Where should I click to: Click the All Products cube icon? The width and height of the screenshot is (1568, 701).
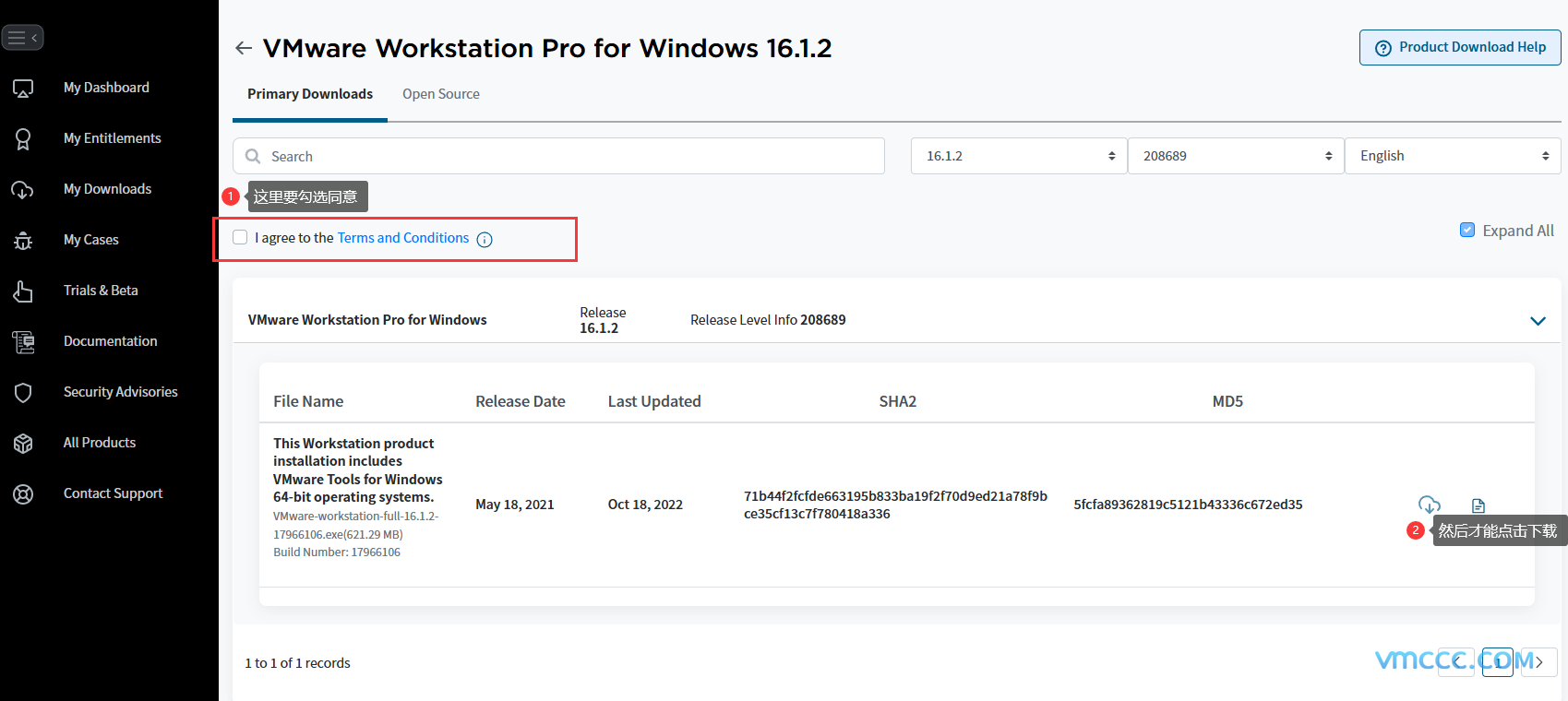23,444
